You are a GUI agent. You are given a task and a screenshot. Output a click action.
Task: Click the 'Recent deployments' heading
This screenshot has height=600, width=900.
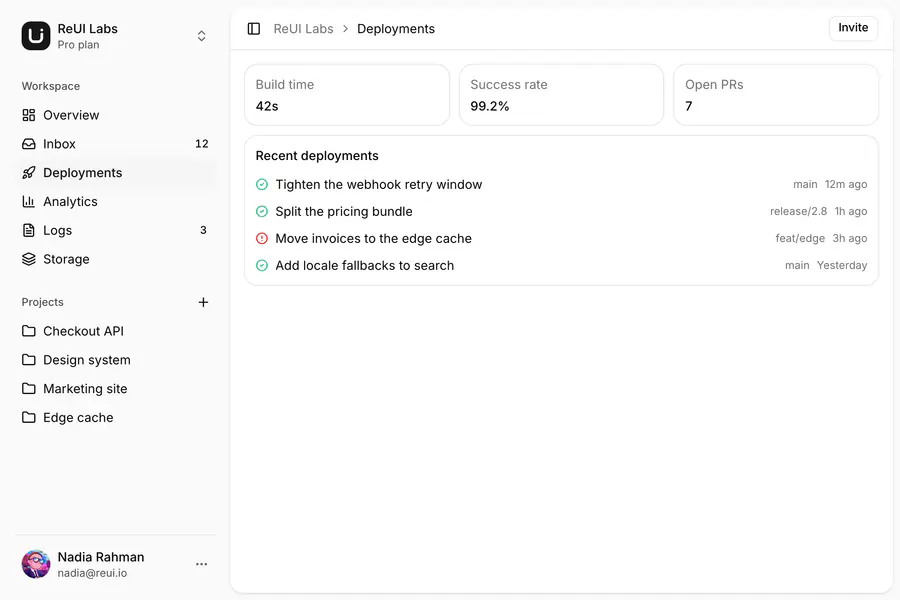coord(317,156)
